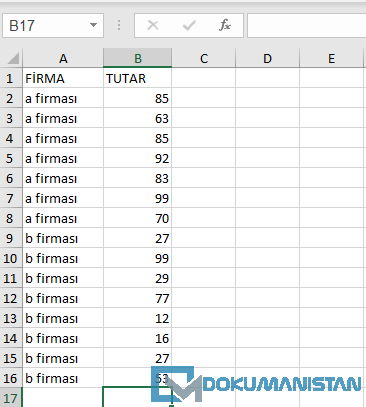366x407 pixels.
Task: Select cell B2 with value 85
Action: click(138, 98)
